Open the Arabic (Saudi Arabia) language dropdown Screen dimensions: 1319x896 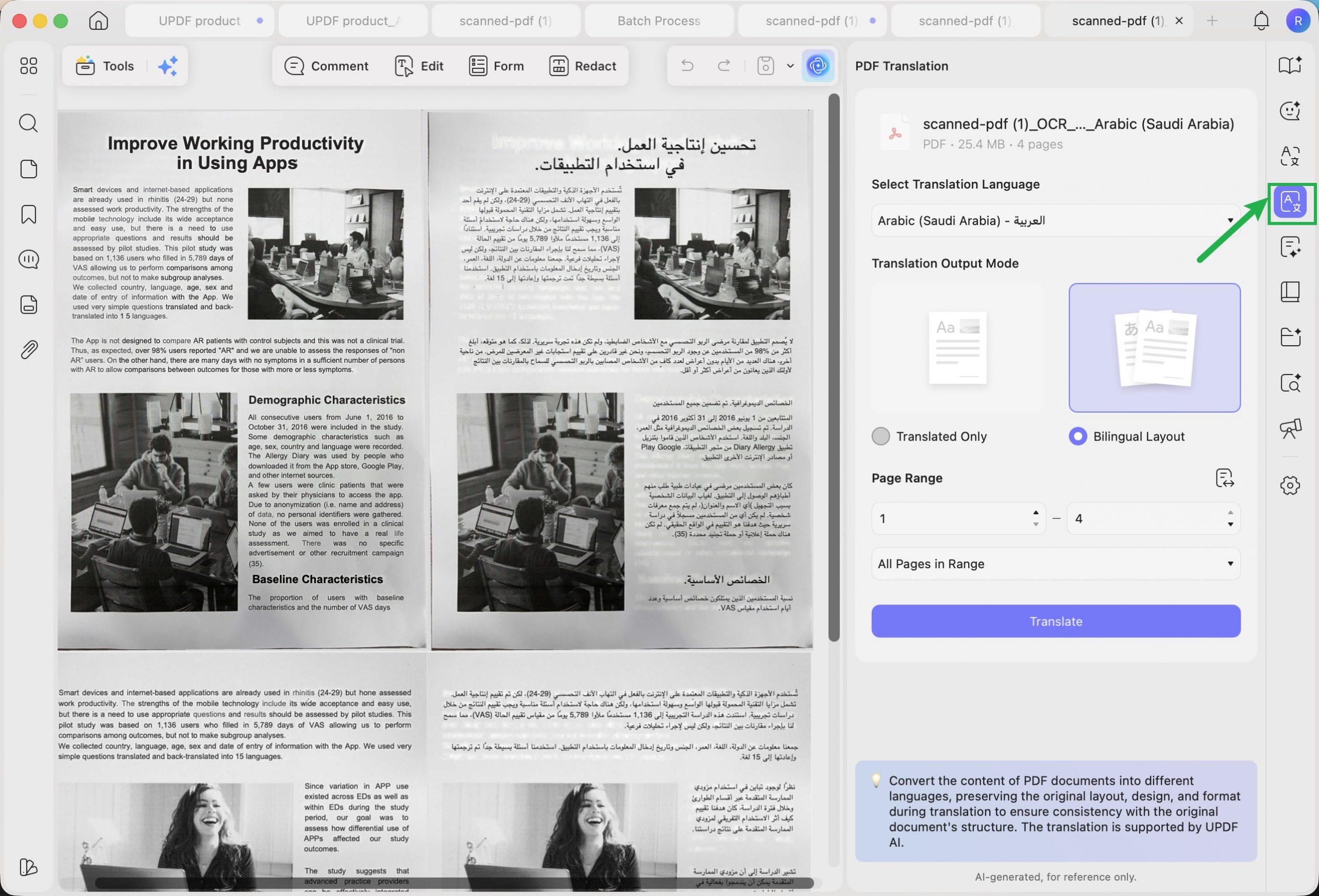(1055, 221)
